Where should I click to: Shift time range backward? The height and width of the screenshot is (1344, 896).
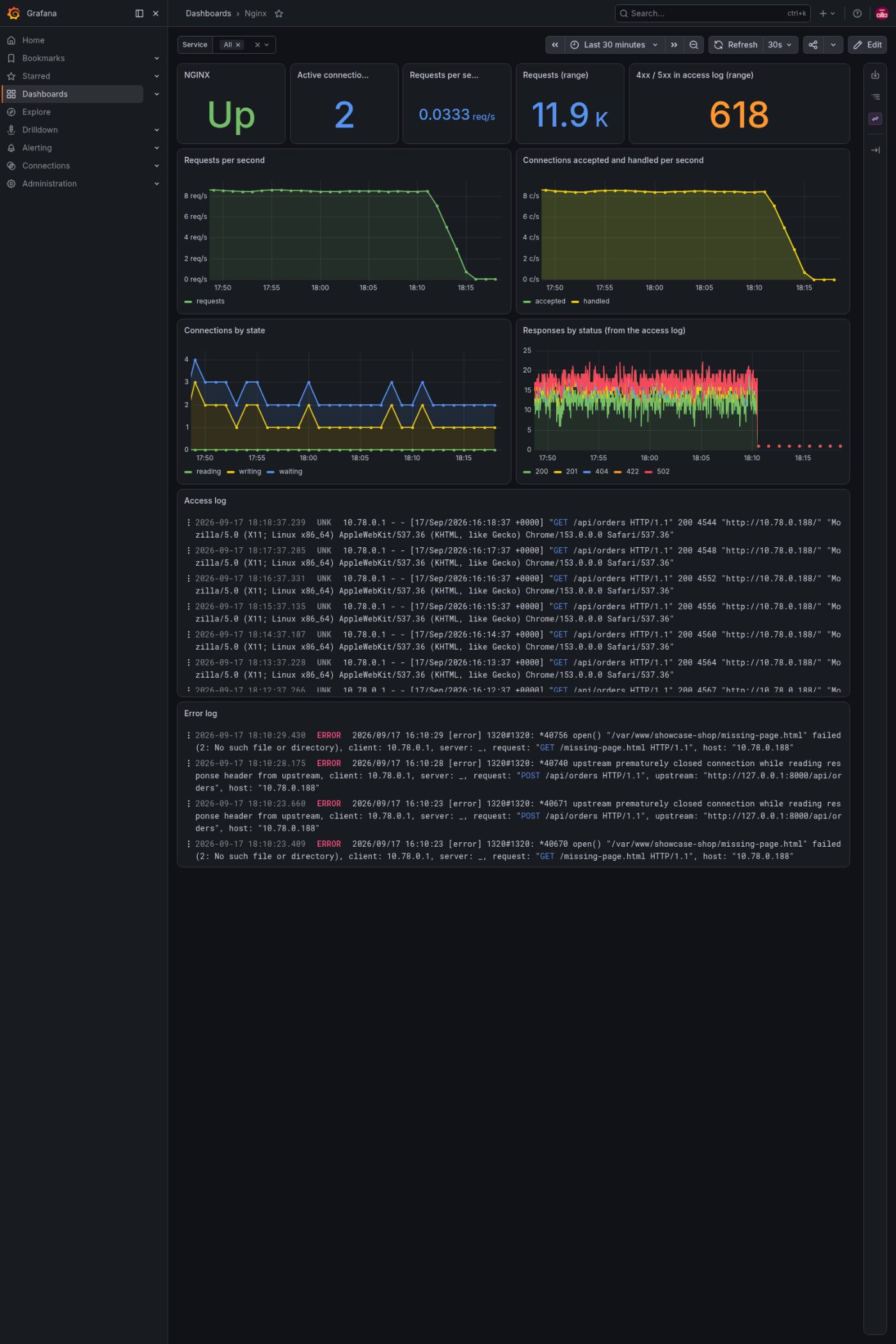[555, 45]
